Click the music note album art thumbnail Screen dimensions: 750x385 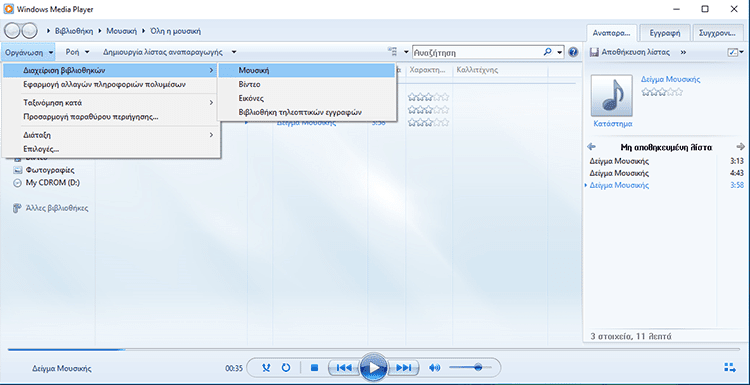[x=612, y=96]
